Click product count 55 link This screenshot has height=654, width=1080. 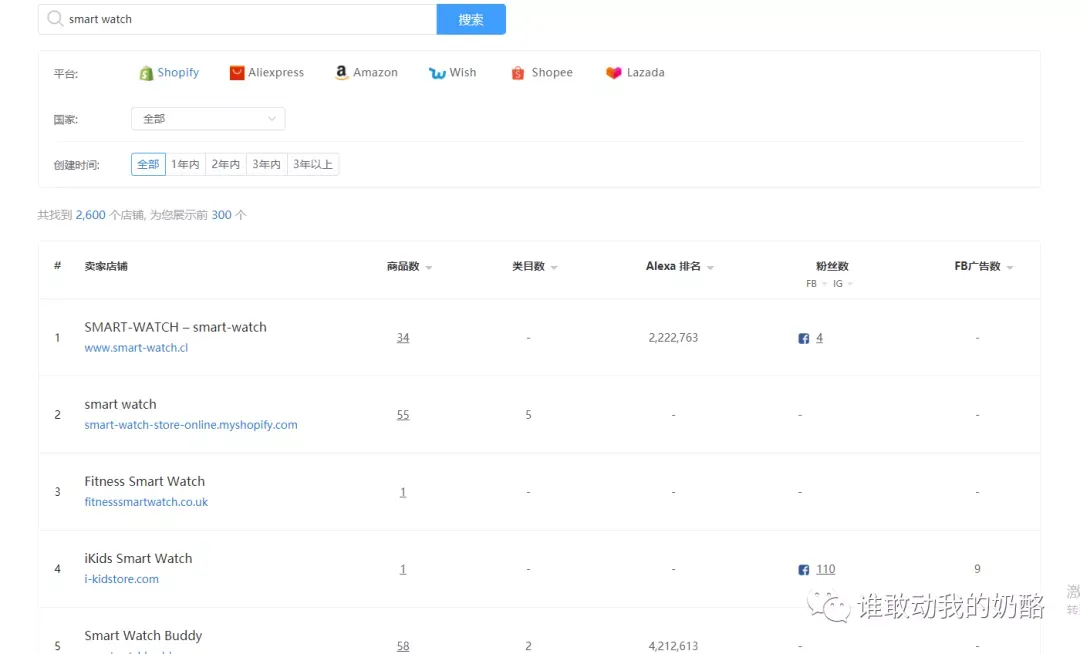point(403,415)
